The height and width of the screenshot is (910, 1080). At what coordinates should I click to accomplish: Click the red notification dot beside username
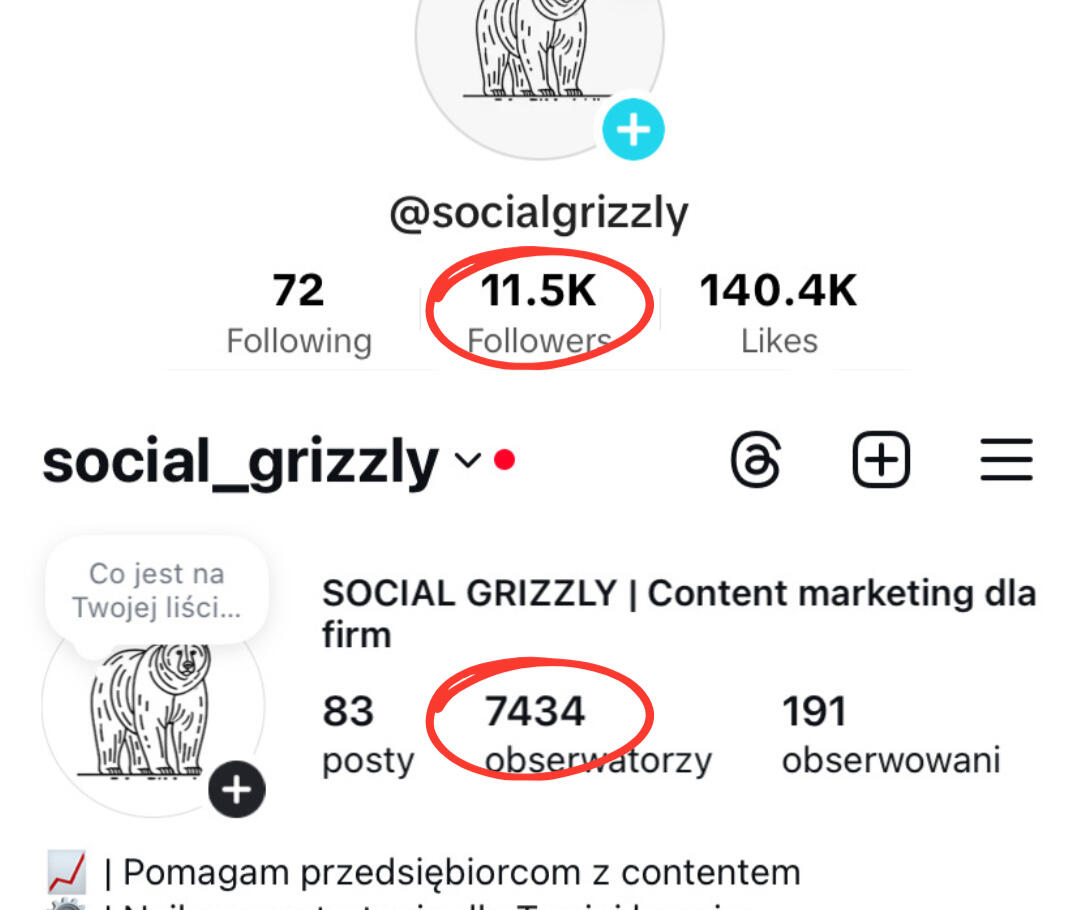pyautogui.click(x=505, y=461)
